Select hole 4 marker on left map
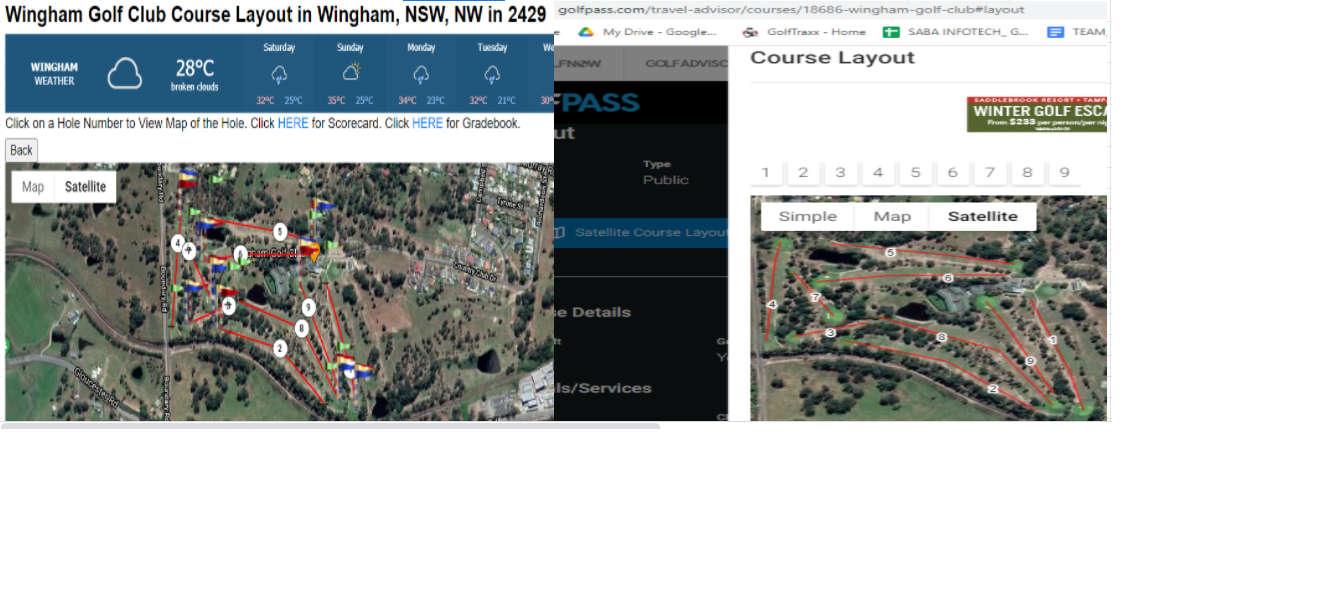This screenshot has width=1332, height=610. (x=177, y=243)
